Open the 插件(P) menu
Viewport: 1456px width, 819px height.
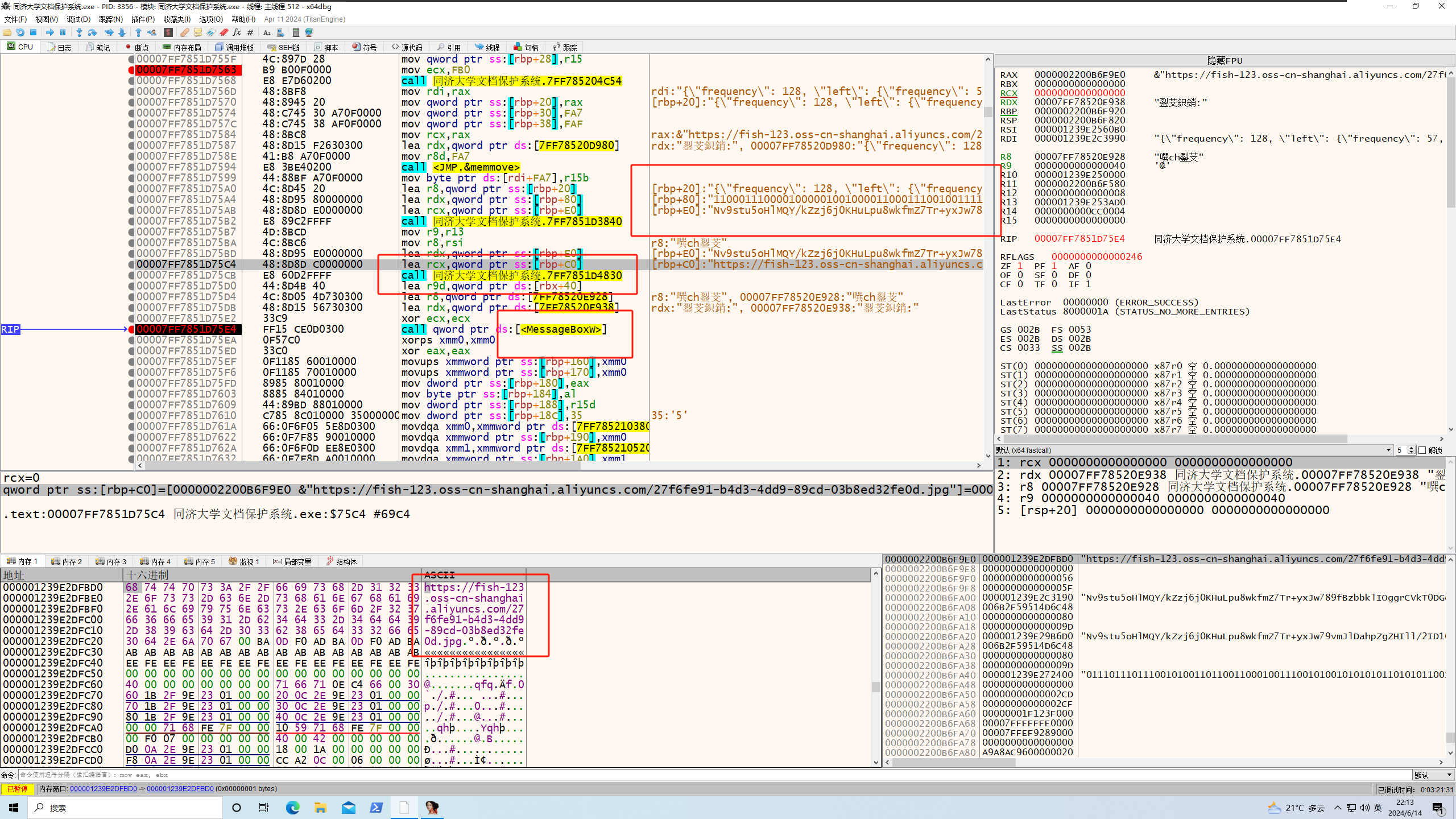tap(143, 19)
